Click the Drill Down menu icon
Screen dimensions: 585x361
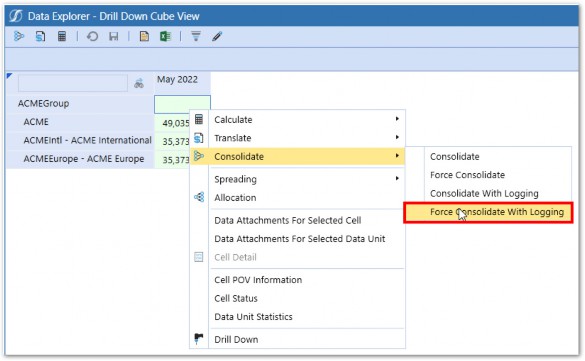click(199, 339)
